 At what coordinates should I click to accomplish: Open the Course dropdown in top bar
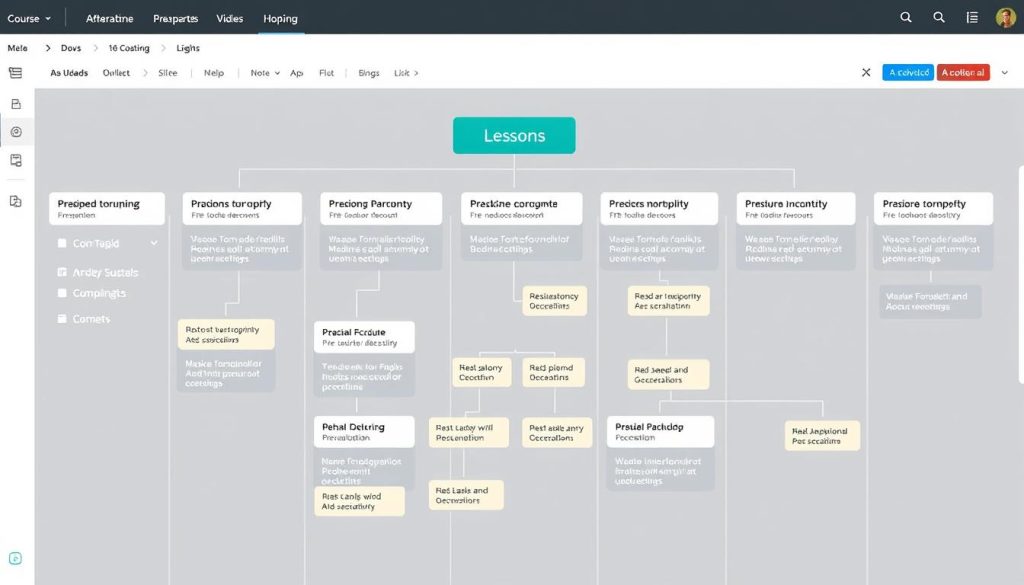[x=29, y=18]
